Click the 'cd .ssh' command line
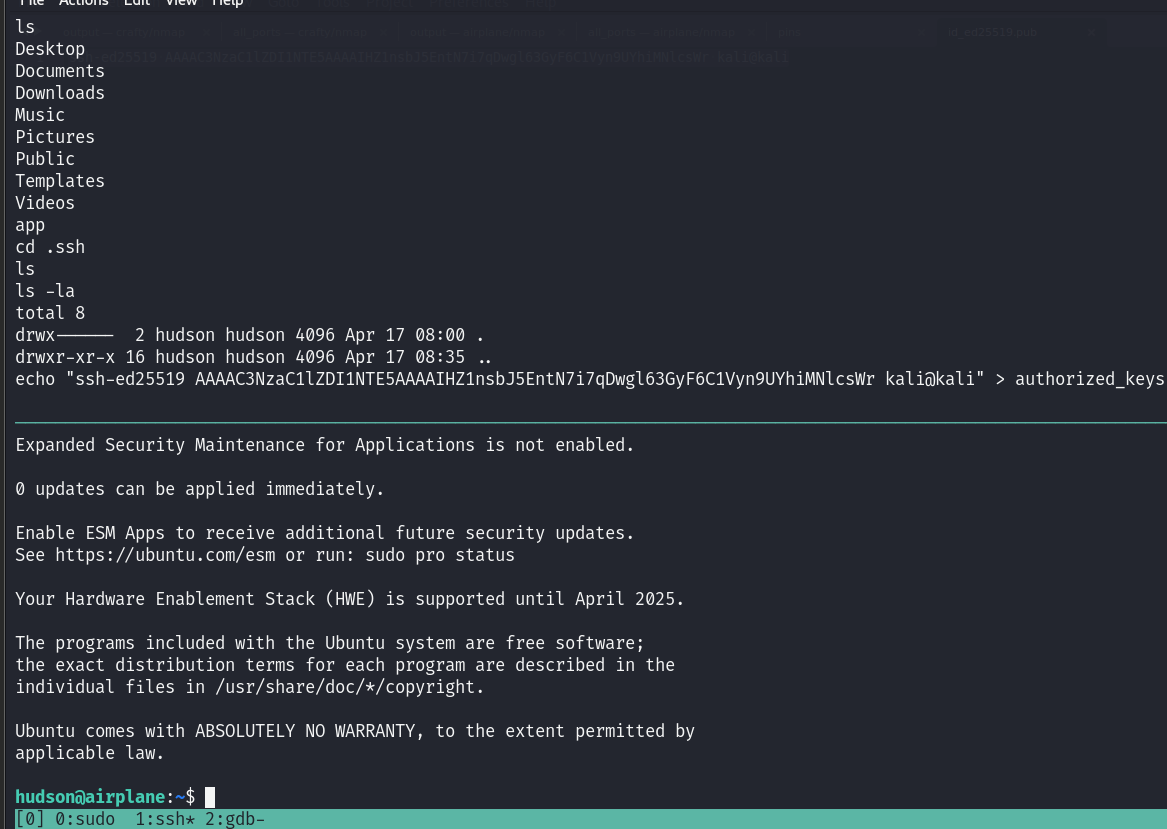Image resolution: width=1167 pixels, height=829 pixels. [50, 247]
